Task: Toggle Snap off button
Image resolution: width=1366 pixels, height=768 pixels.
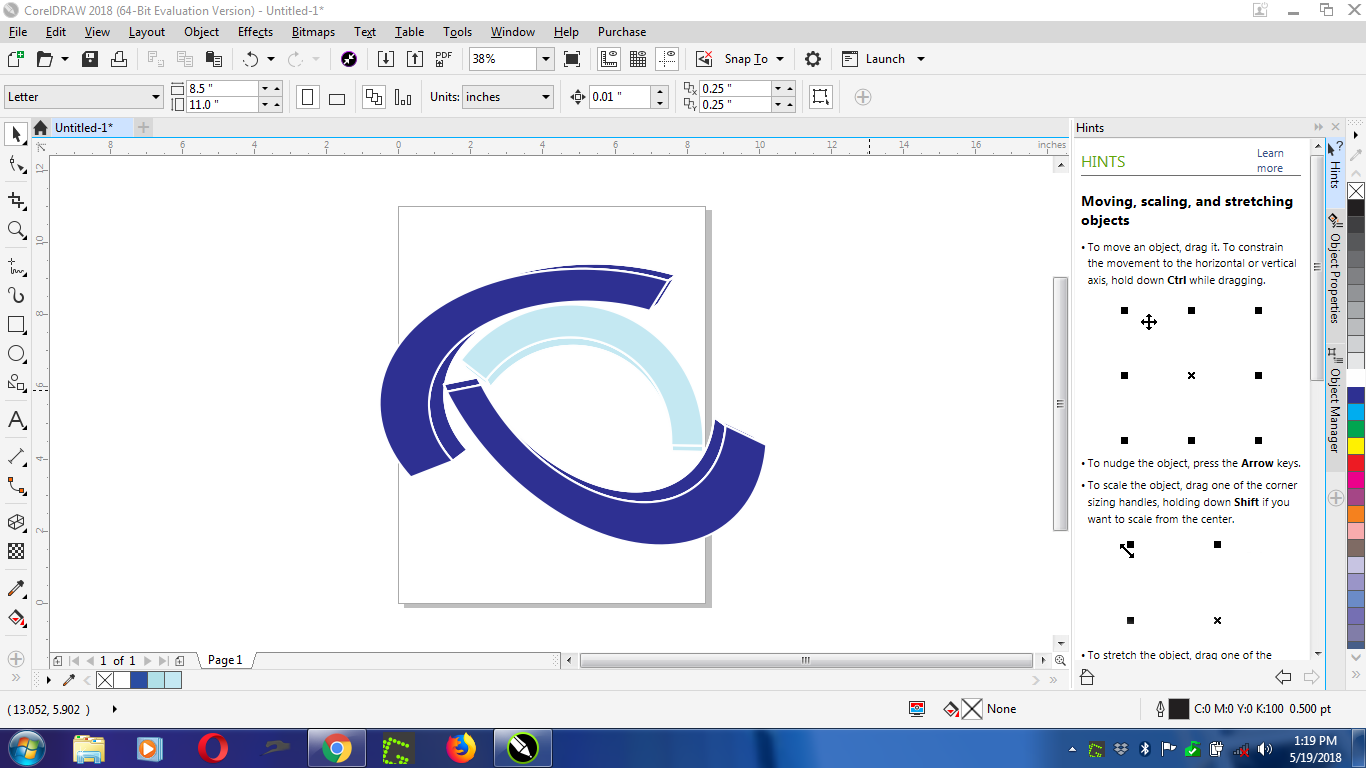Action: (704, 59)
